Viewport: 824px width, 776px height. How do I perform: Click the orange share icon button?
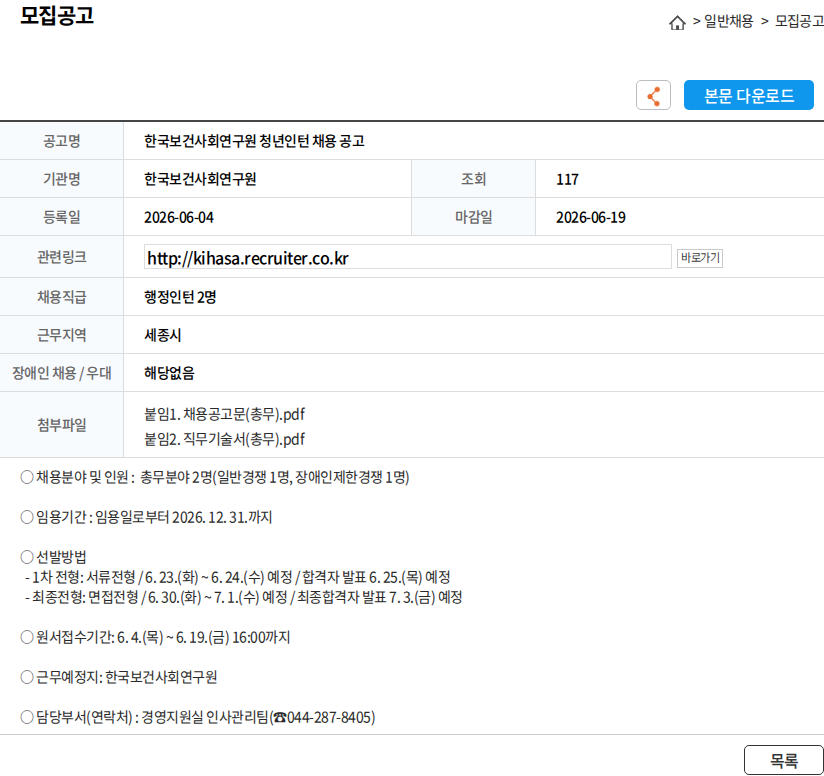pyautogui.click(x=653, y=95)
